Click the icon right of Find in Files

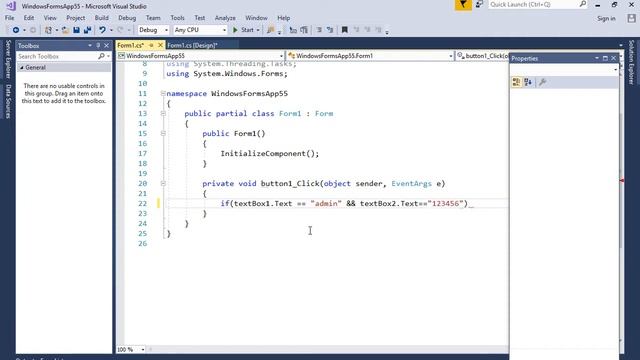(293, 30)
